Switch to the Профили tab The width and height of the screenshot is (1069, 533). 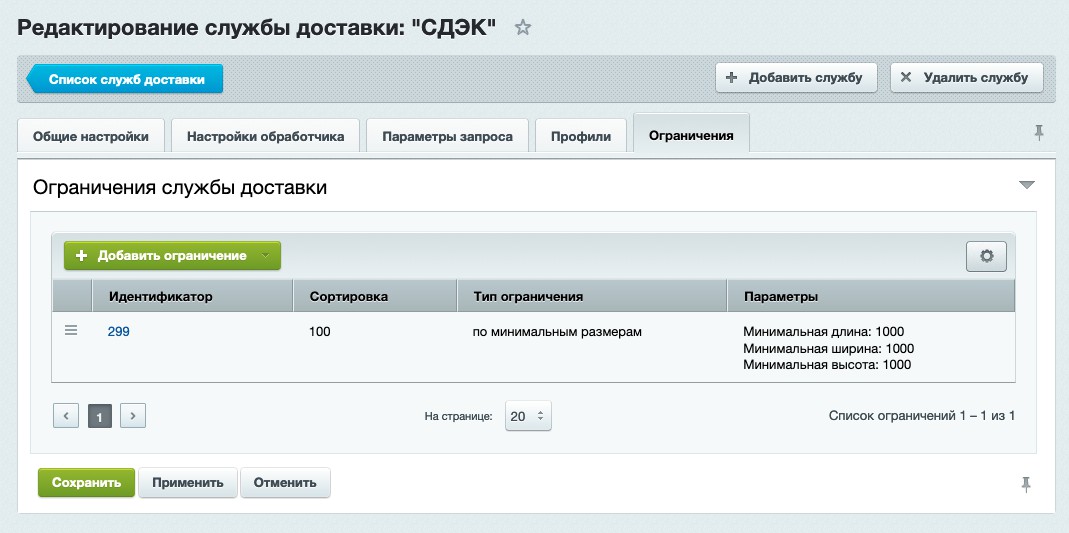[x=581, y=136]
